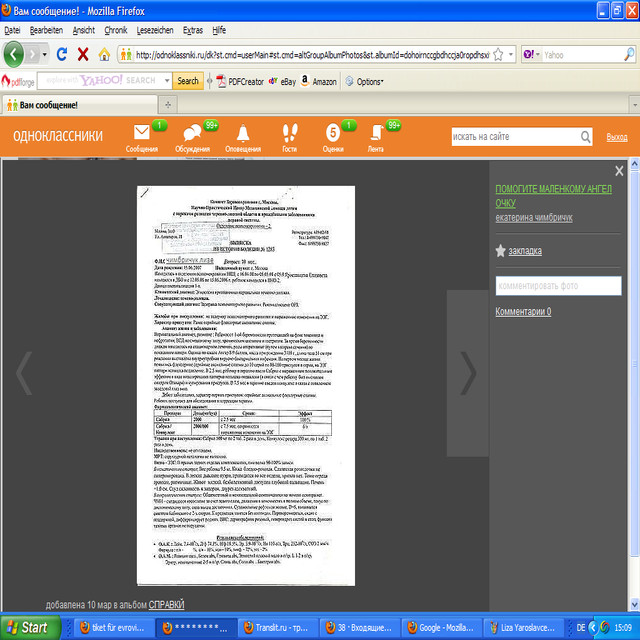The width and height of the screenshot is (640, 640).
Task: Click the Firefox home icon
Action: (x=105, y=54)
